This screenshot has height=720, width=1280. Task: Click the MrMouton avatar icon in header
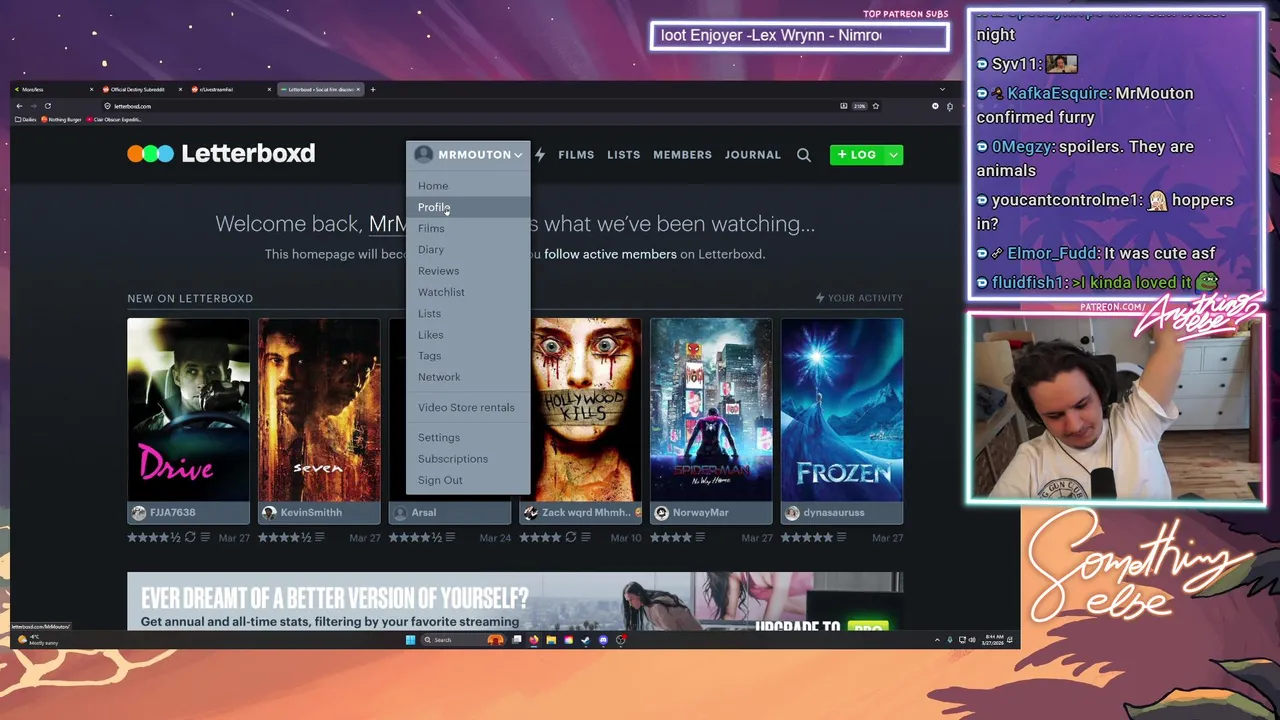[424, 155]
